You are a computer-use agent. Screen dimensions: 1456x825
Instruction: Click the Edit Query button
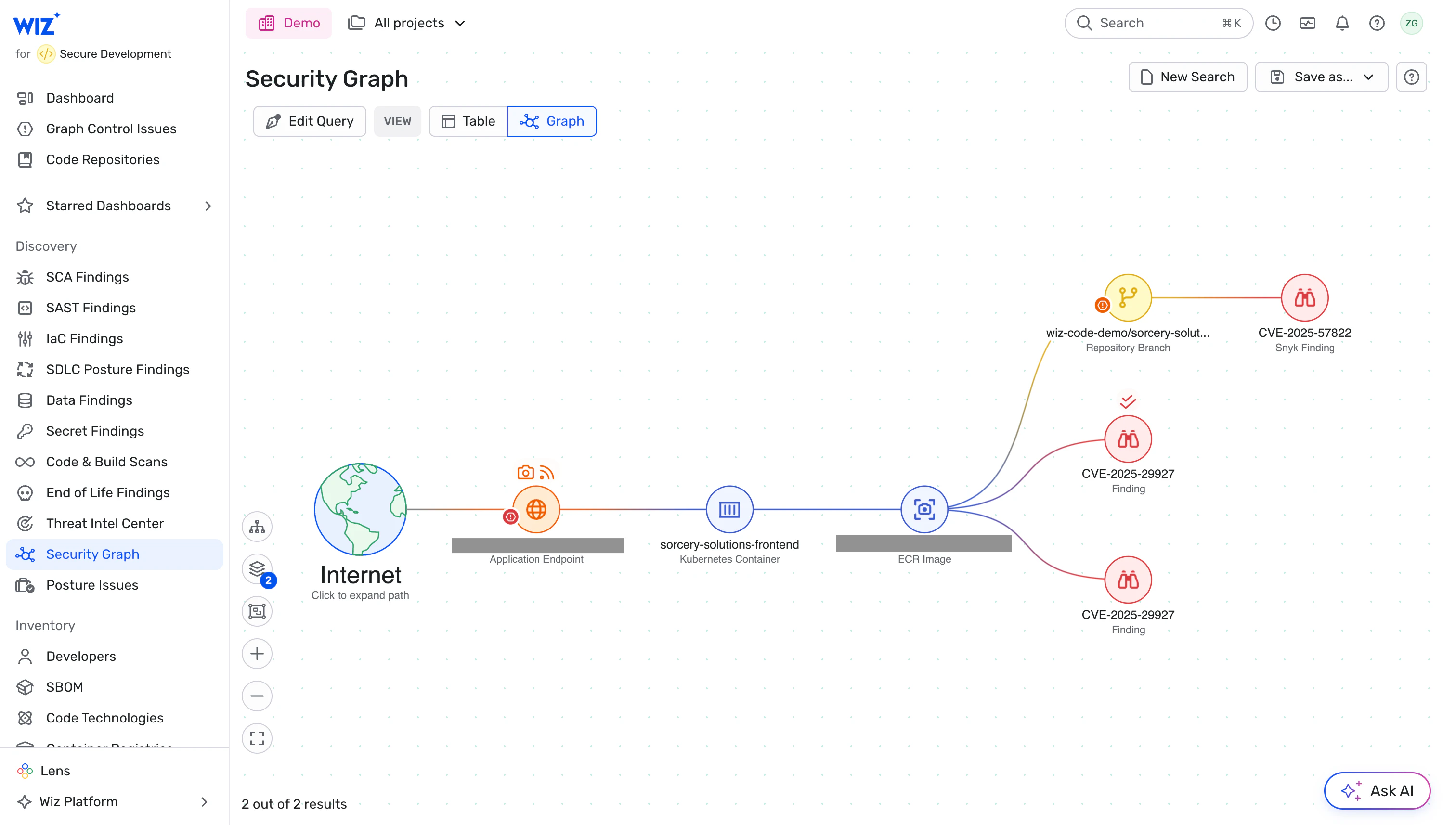[x=310, y=121]
